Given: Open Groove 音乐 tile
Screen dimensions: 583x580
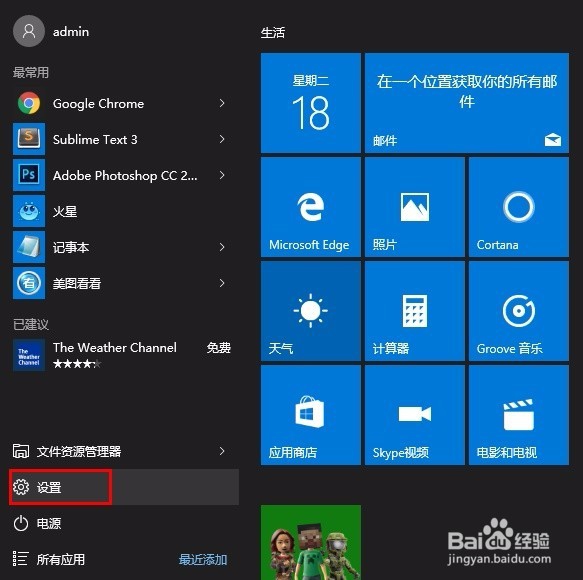Looking at the screenshot, I should click(519, 311).
